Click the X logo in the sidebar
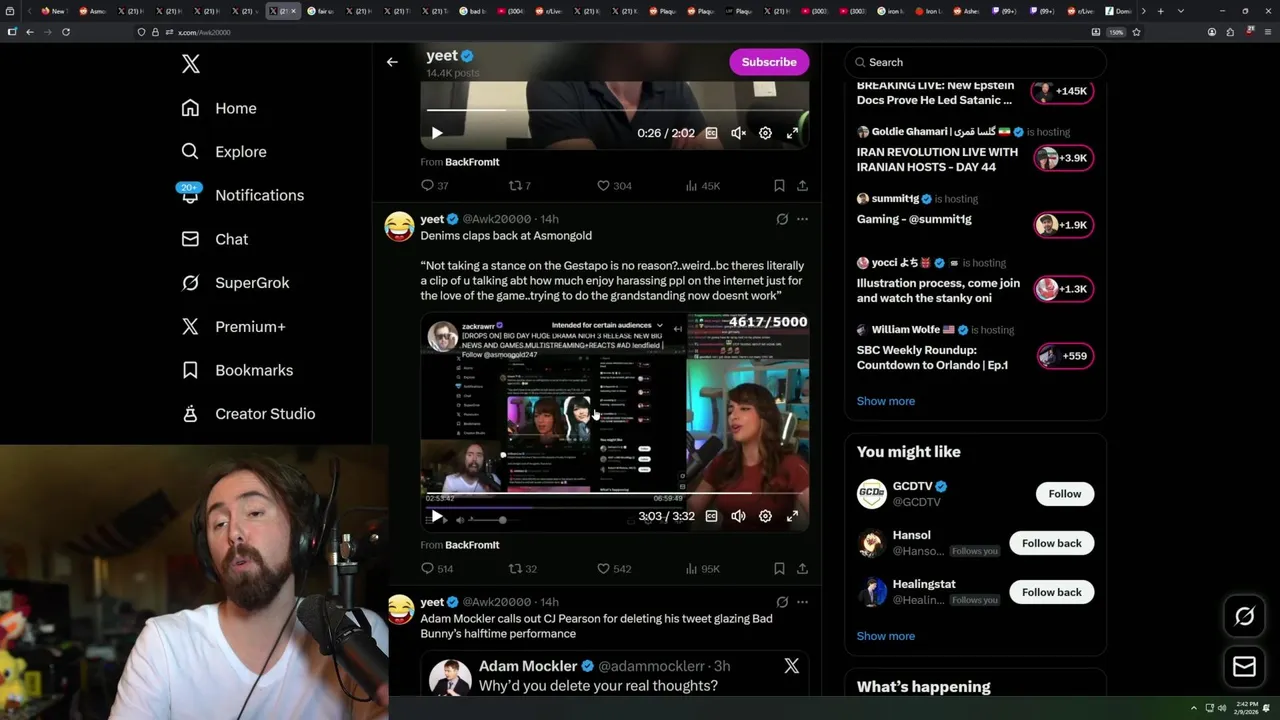The width and height of the screenshot is (1280, 720). (x=191, y=64)
